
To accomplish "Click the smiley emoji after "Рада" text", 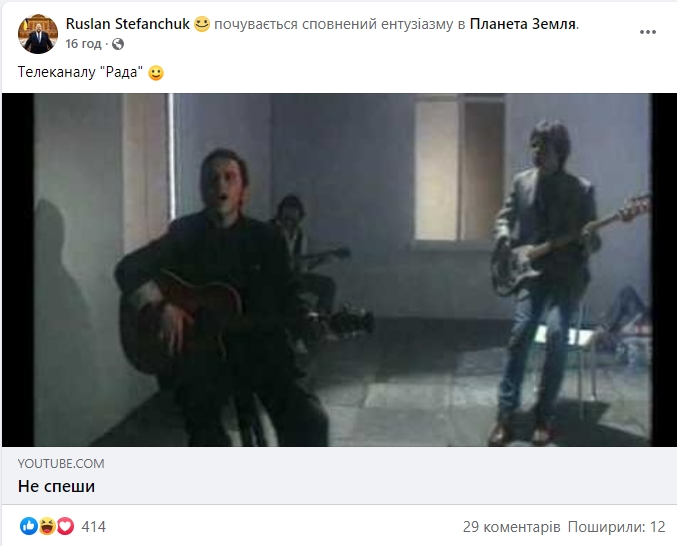I will [x=156, y=73].
